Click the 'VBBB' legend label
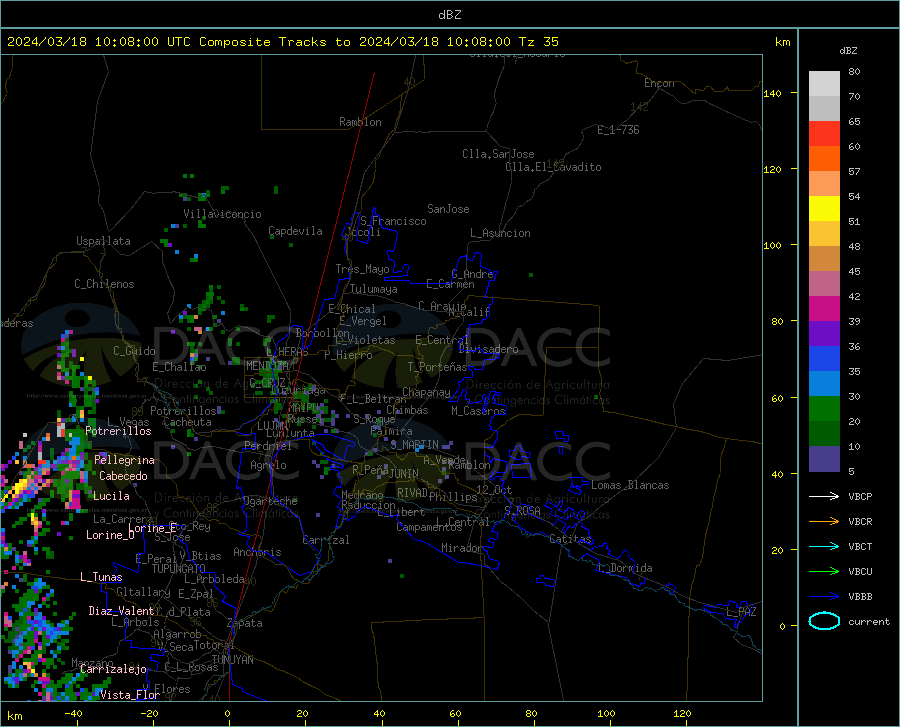Screen dimensions: 900x727 tap(860, 597)
